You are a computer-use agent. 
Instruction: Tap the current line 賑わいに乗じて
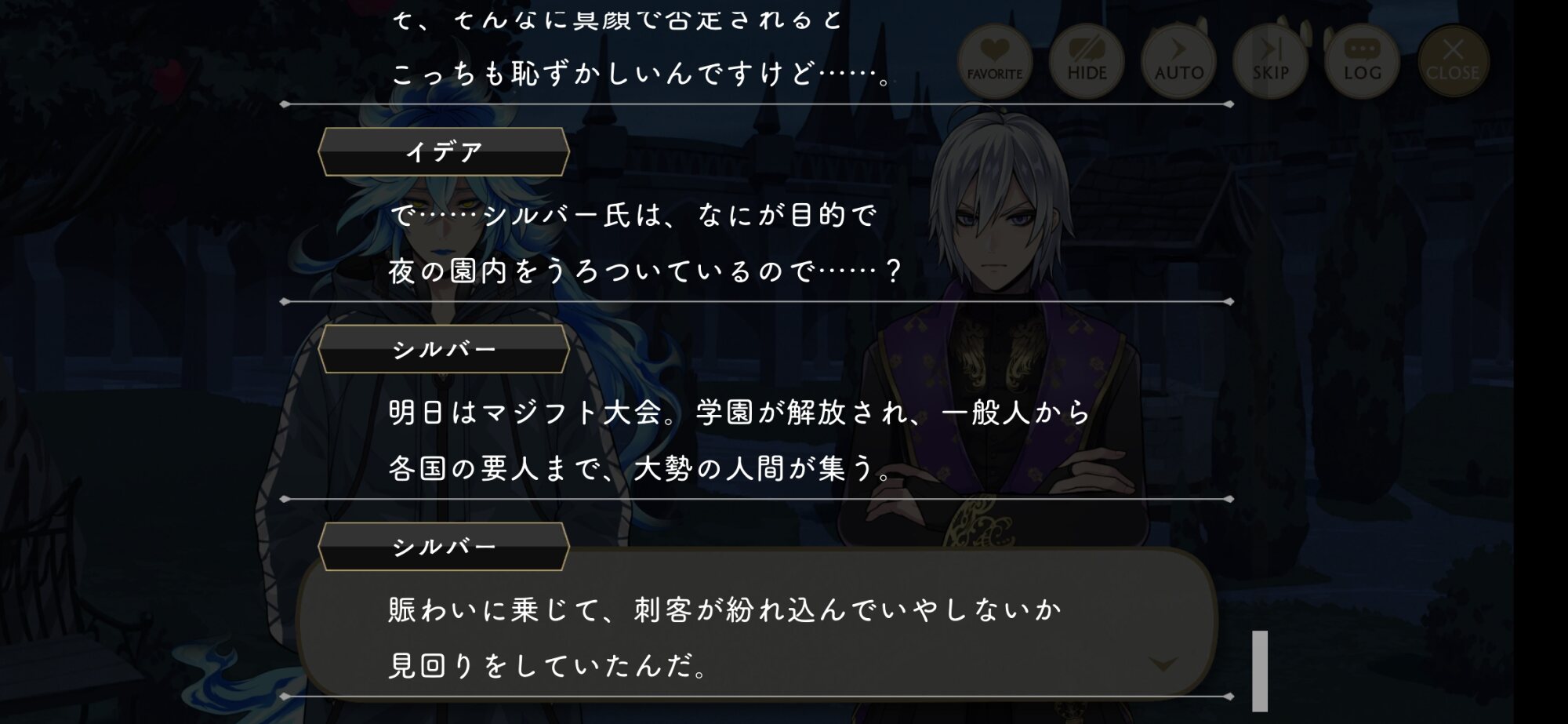click(x=725, y=610)
